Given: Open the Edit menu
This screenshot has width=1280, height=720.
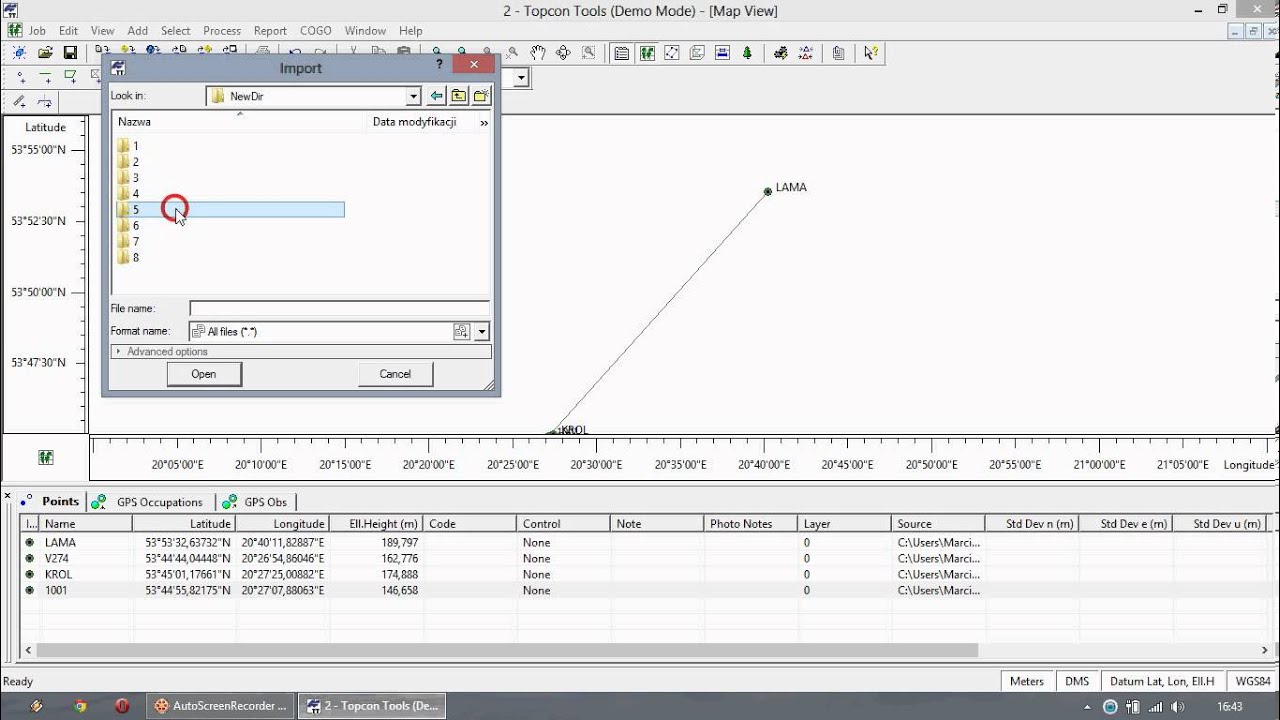Looking at the screenshot, I should (68, 31).
